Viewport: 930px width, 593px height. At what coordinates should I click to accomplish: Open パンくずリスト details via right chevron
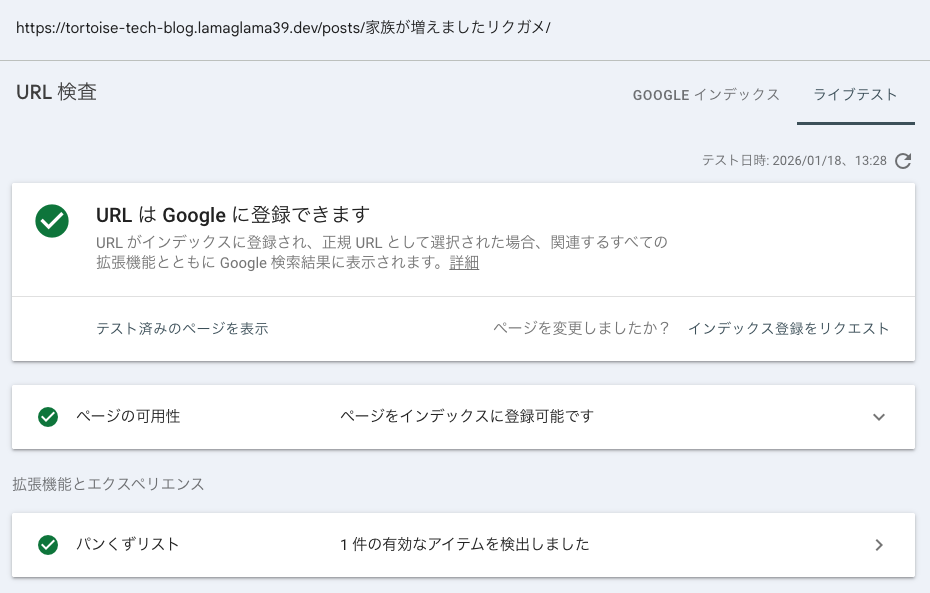coord(879,545)
